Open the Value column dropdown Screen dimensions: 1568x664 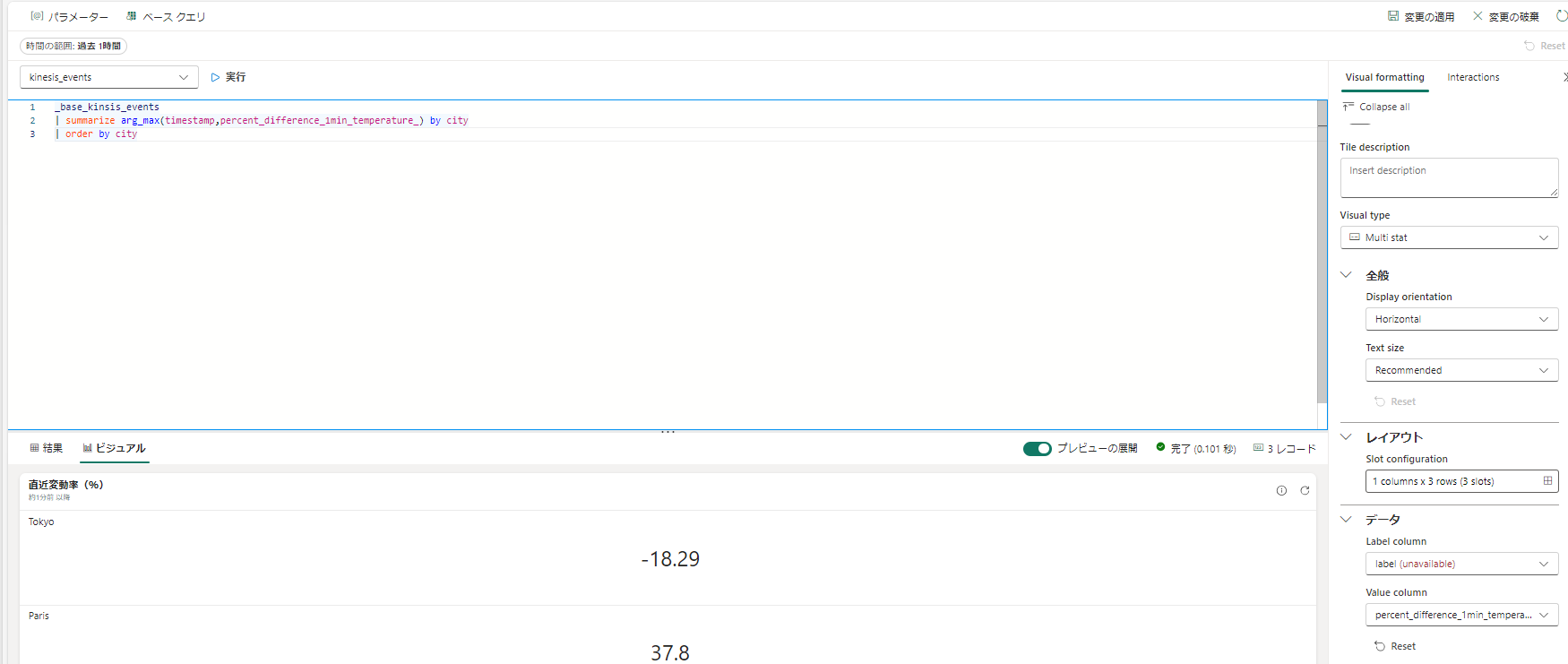1461,615
